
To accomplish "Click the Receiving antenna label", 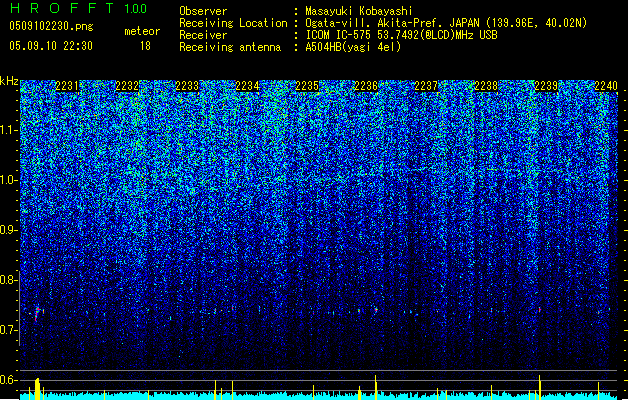I will click(230, 47).
